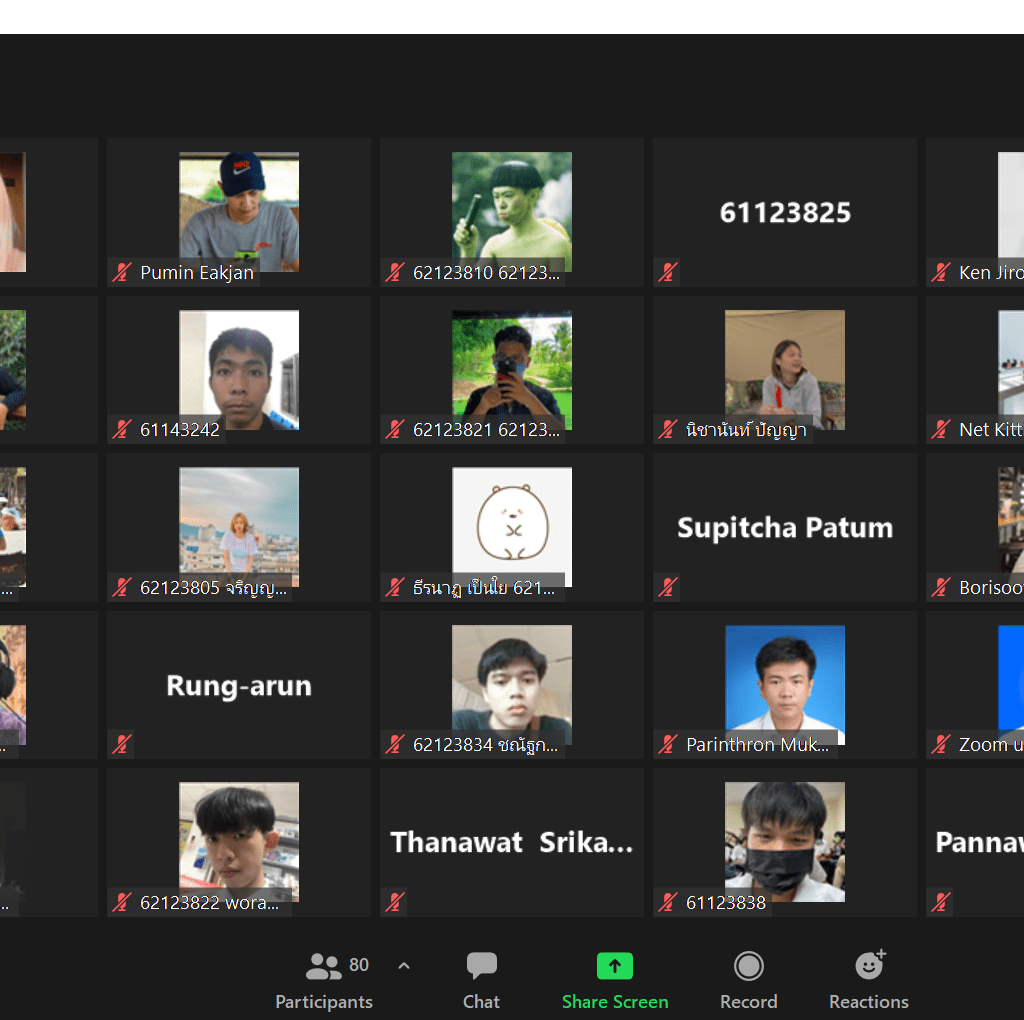1024x1020 pixels.
Task: Click the Supitcha Patum name text
Action: 785,528
